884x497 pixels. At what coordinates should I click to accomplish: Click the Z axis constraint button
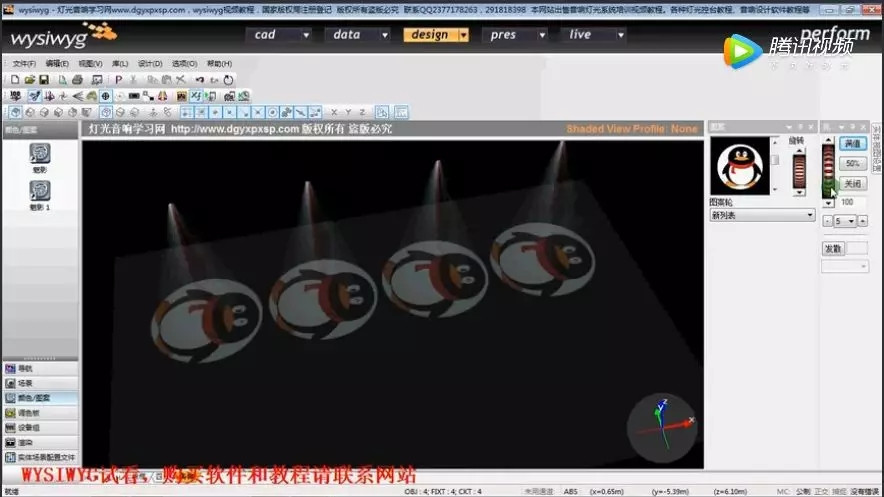pos(362,112)
